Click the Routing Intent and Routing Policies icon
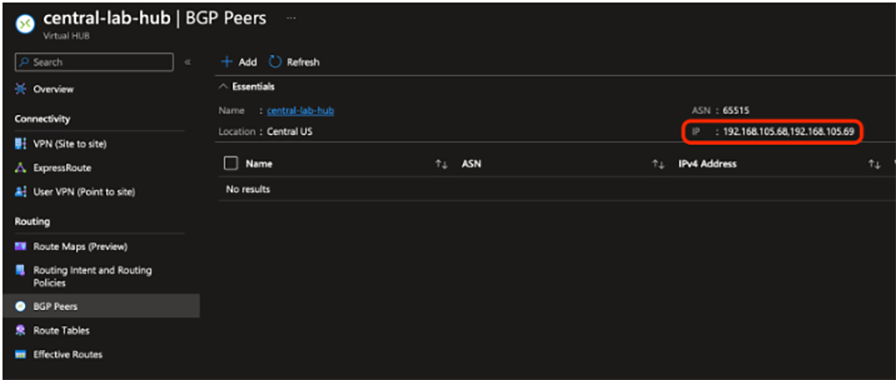Image resolution: width=896 pixels, height=380 pixels. (21, 270)
